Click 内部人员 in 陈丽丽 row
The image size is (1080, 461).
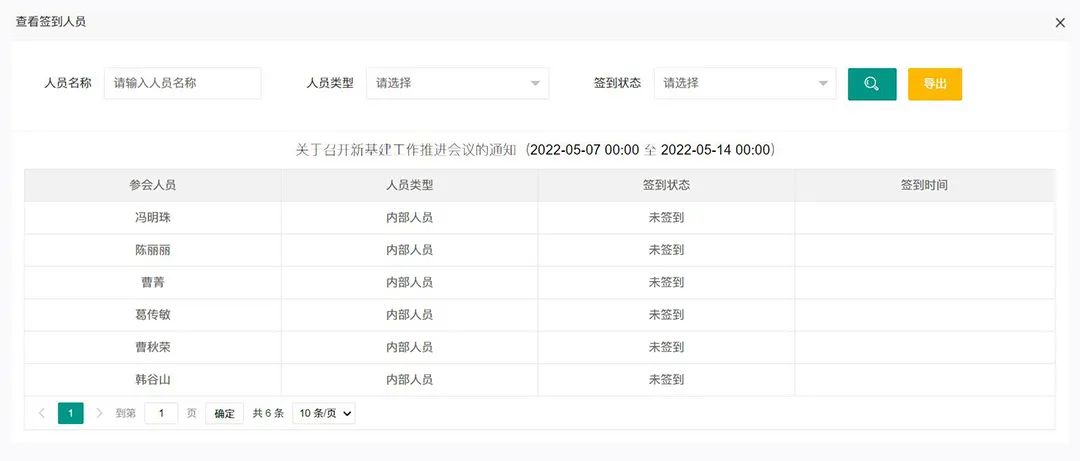pyautogui.click(x=409, y=250)
